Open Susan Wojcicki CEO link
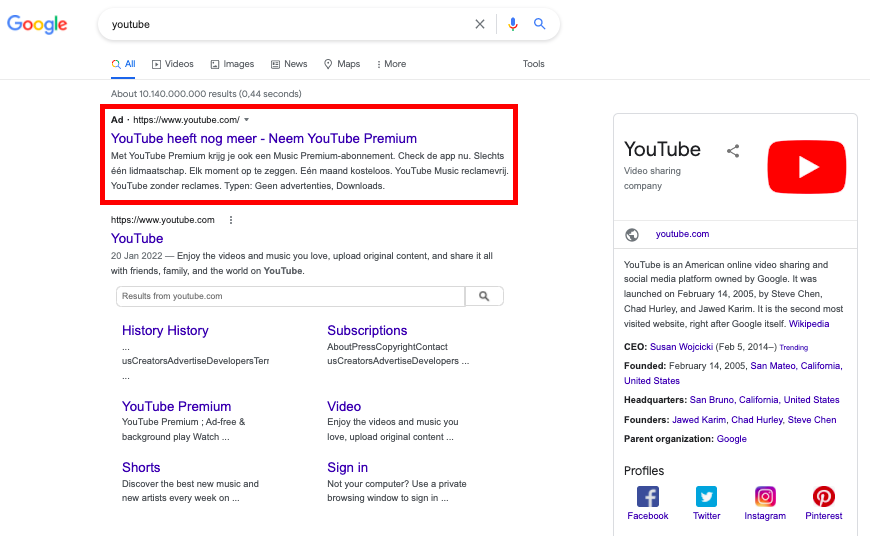Screen dimensions: 870x536 [681, 347]
